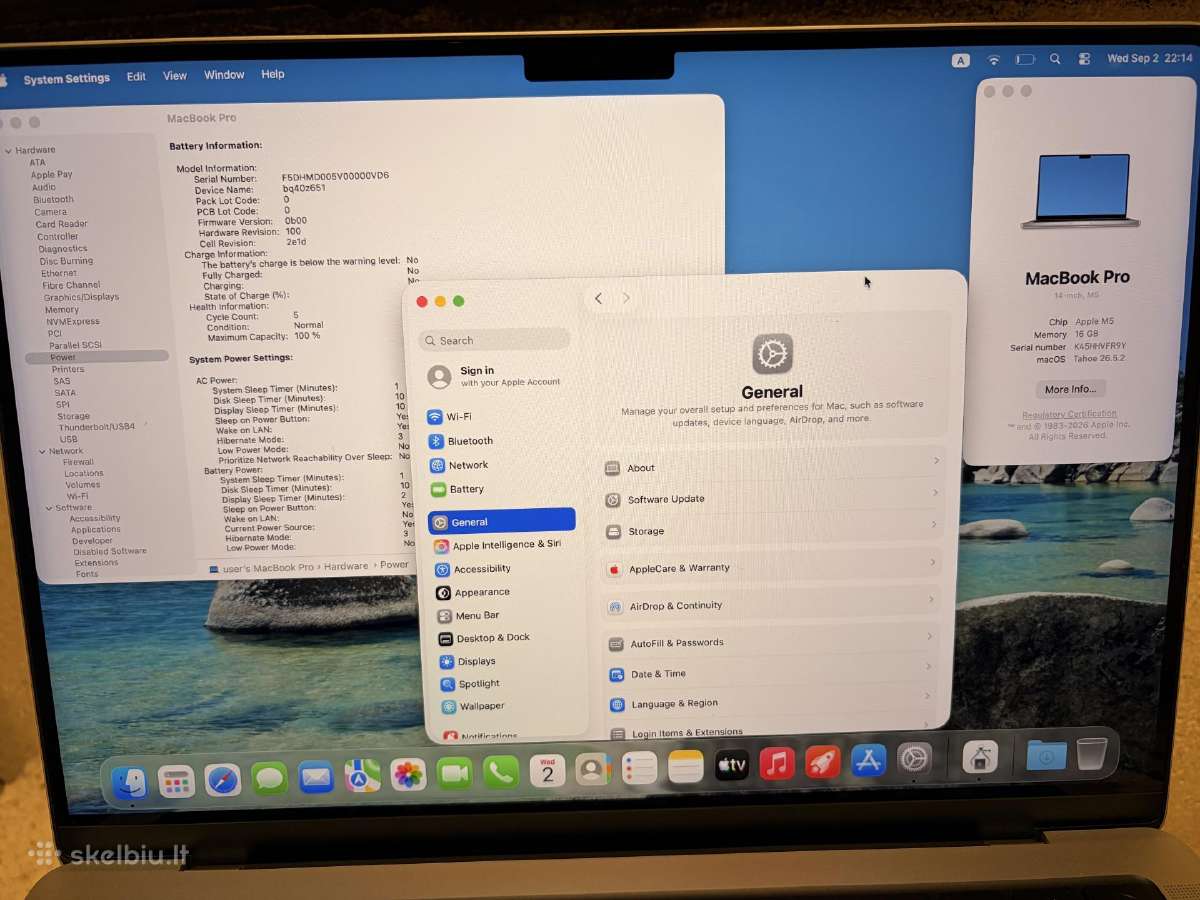Select Network in System Settings sidebar
The image size is (1200, 900).
coord(458,465)
